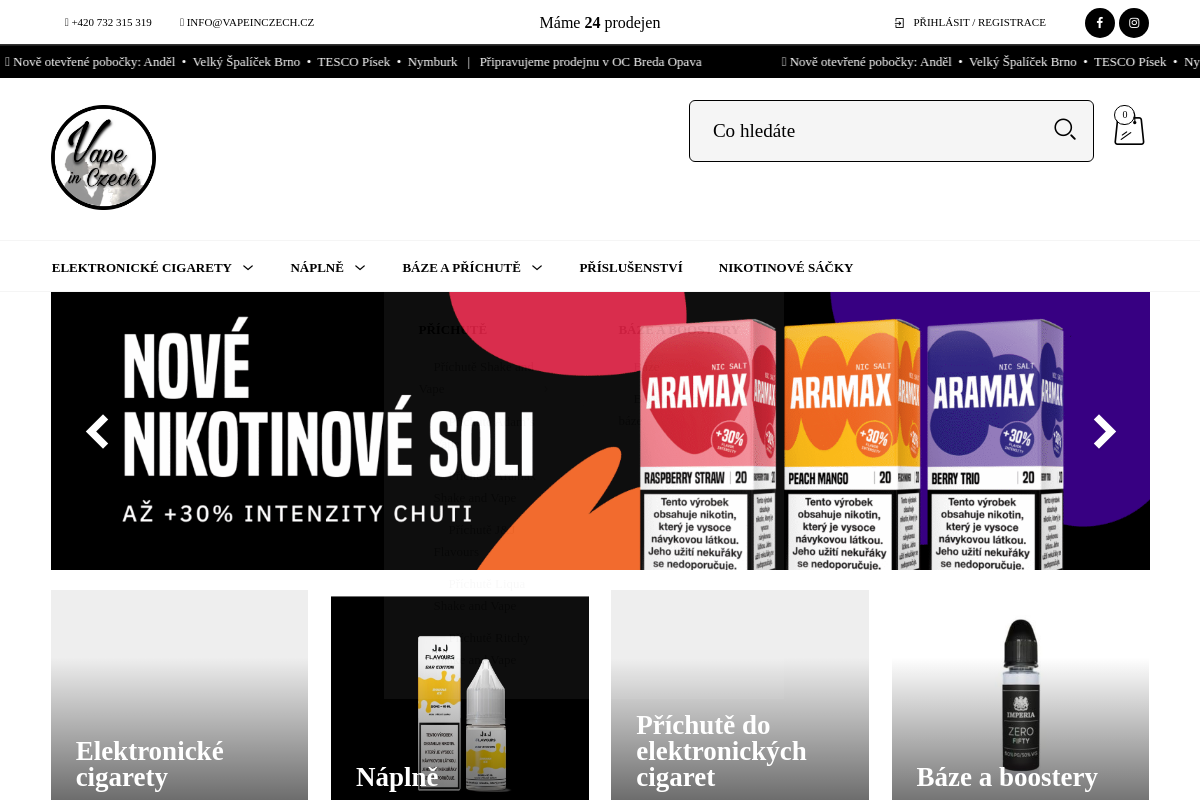Click the Vape in Czech logo
The height and width of the screenshot is (800, 1200).
click(x=103, y=158)
